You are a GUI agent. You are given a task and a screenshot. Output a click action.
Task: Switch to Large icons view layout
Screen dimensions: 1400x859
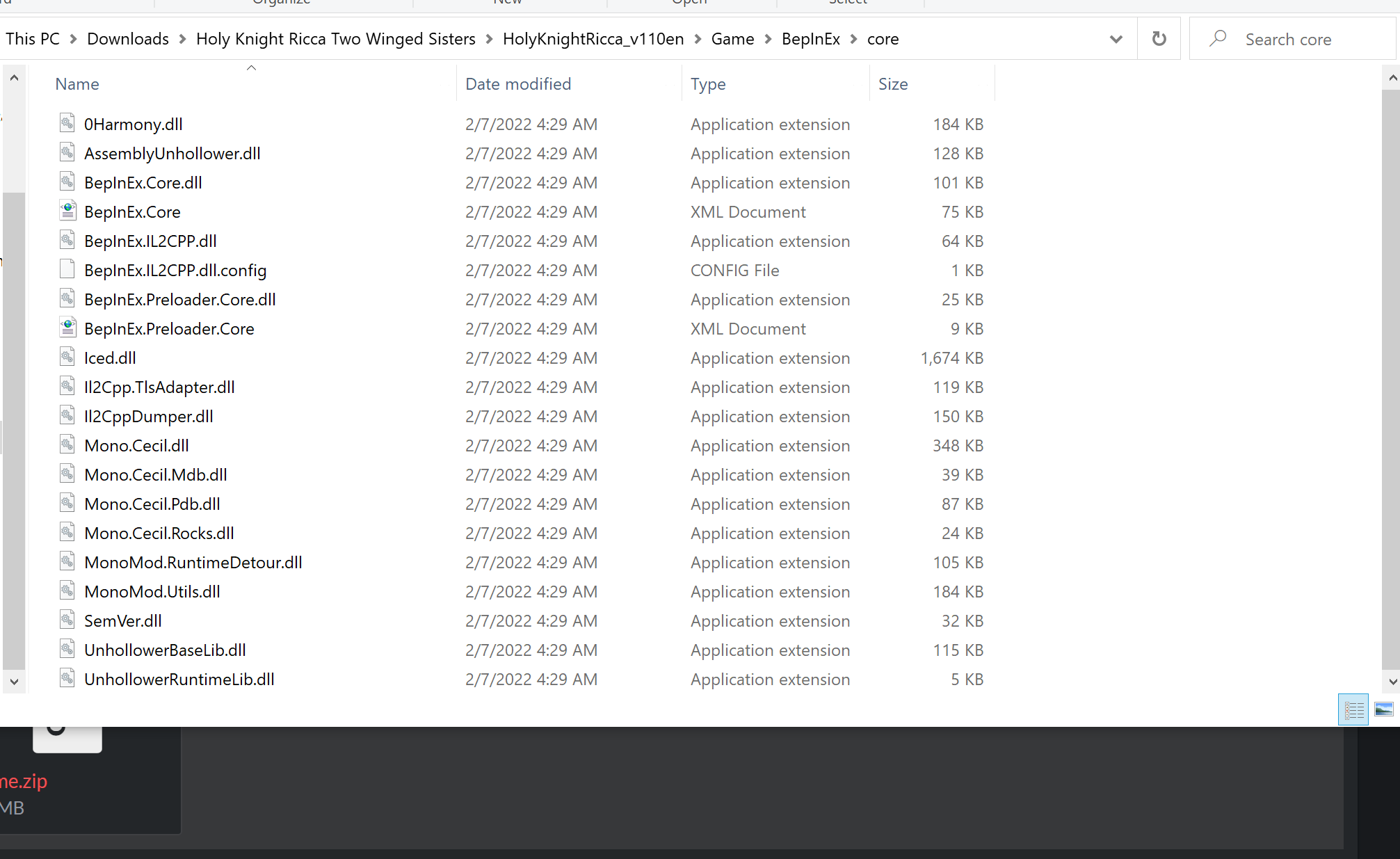pyautogui.click(x=1384, y=710)
